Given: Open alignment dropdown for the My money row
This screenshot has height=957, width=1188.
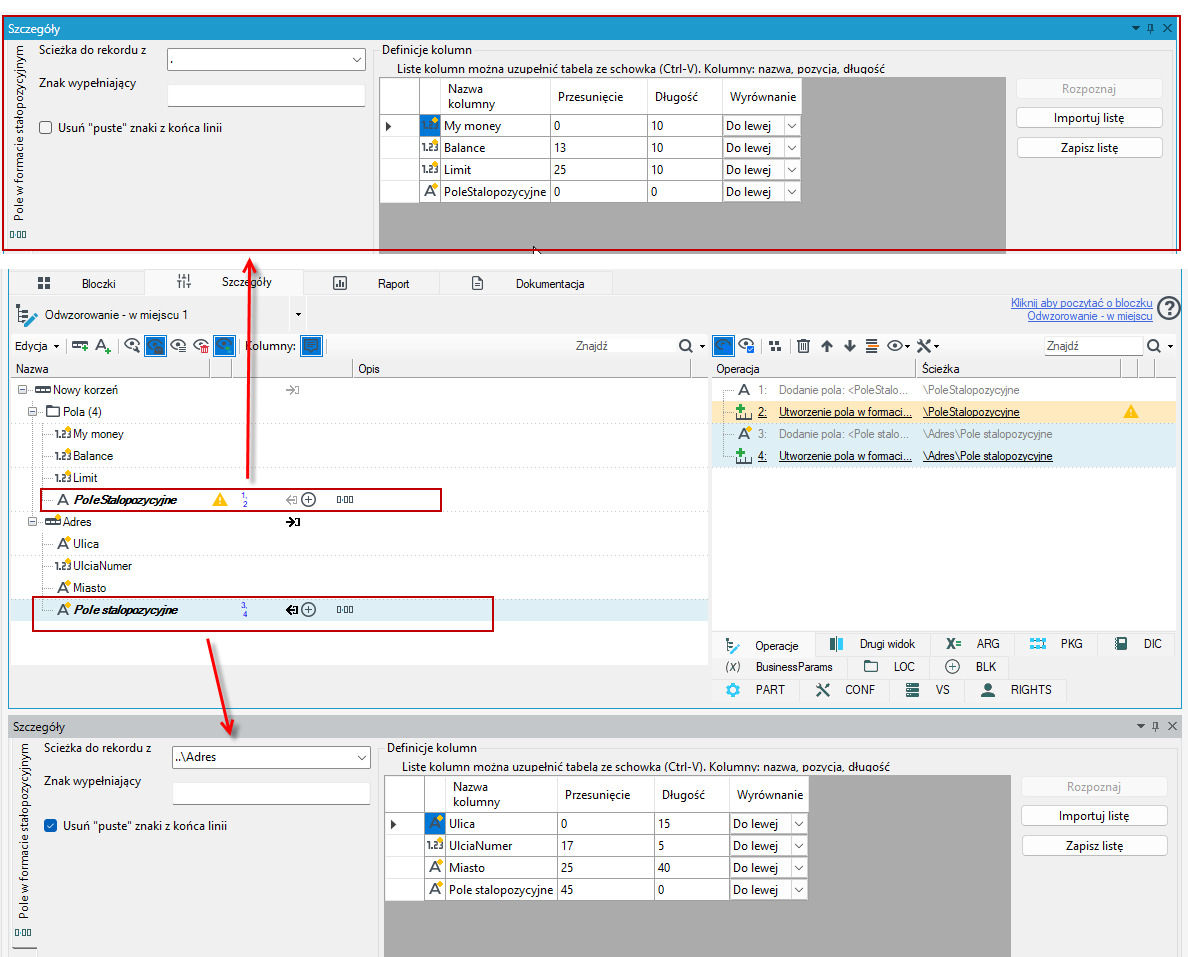Looking at the screenshot, I should [x=792, y=126].
